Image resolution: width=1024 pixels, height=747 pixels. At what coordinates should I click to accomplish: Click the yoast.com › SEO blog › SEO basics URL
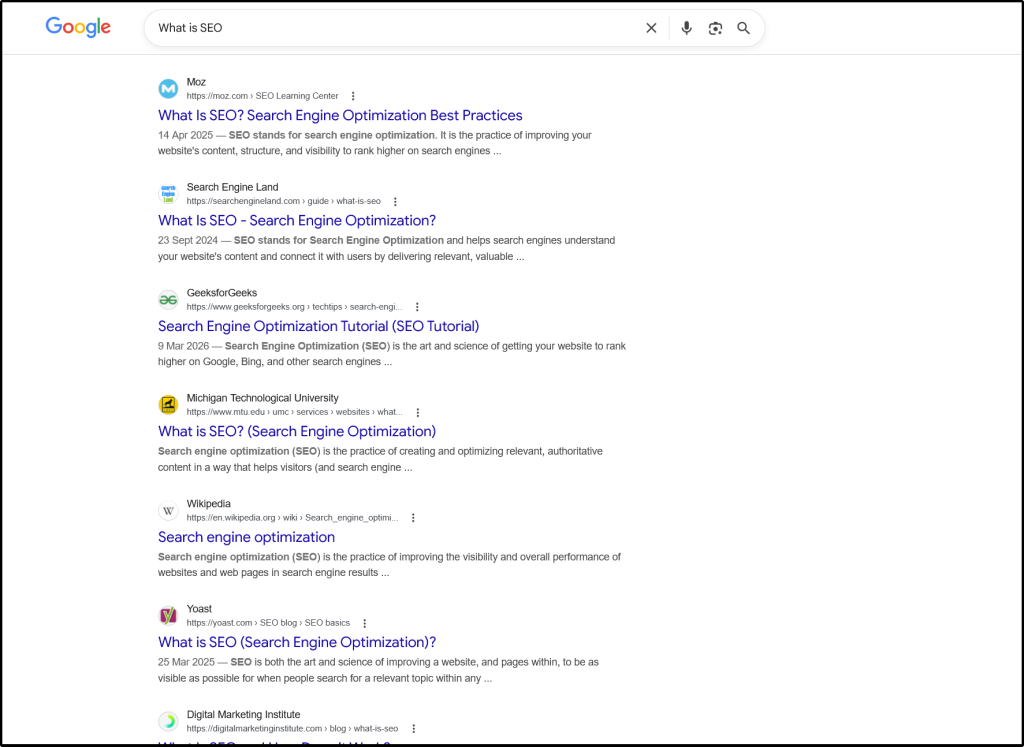268,623
